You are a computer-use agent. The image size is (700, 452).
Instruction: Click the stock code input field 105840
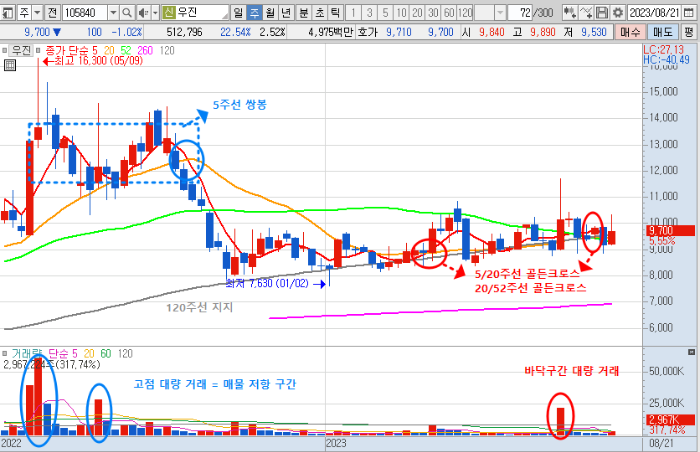[85, 13]
